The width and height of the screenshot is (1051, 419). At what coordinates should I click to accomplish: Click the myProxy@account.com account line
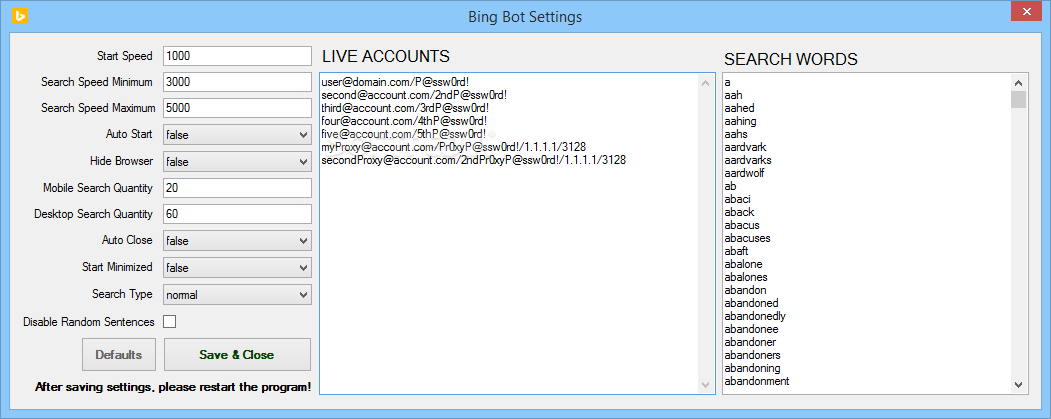point(455,147)
